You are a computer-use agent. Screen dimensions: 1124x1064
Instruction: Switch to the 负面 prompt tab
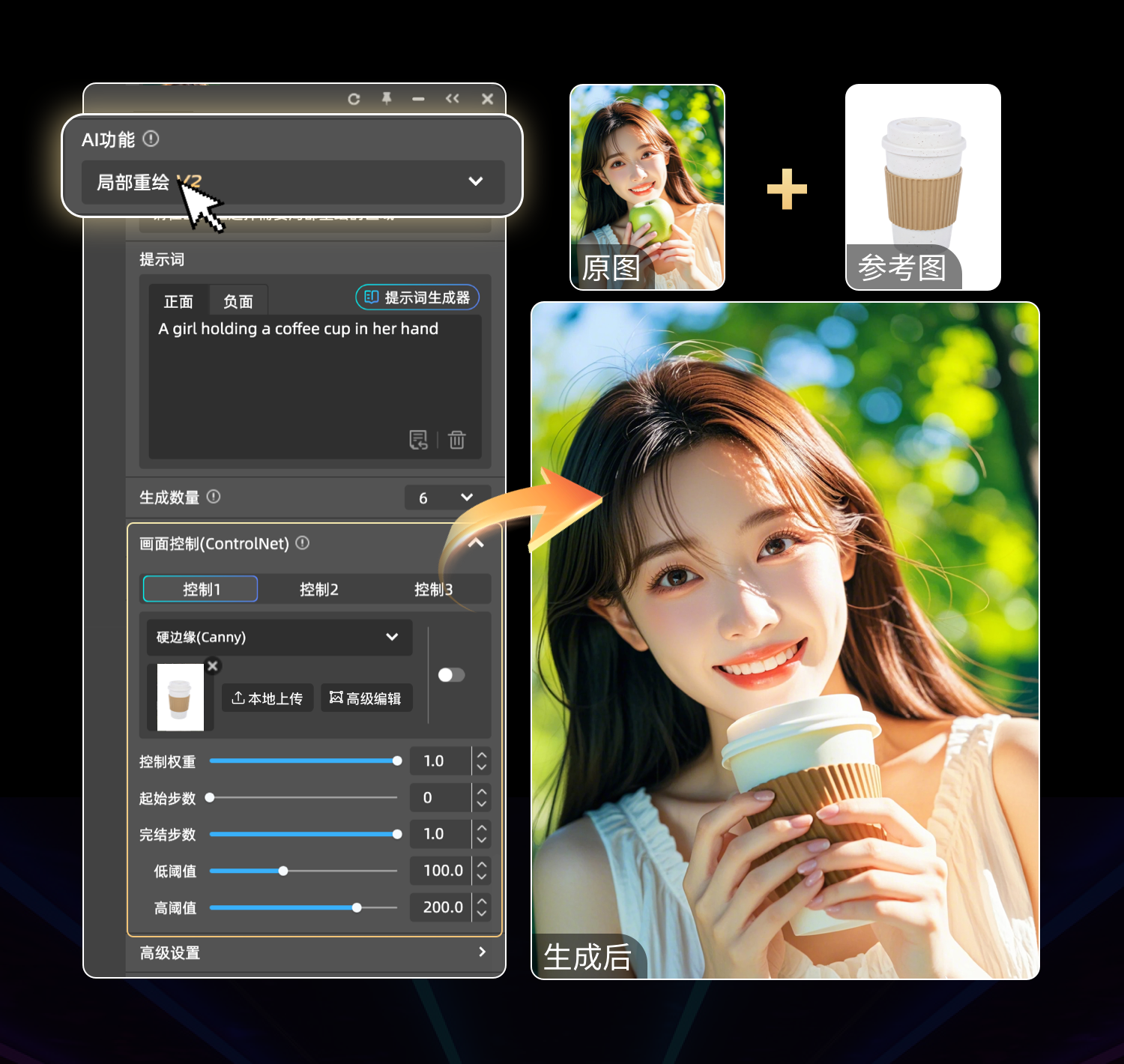pyautogui.click(x=238, y=301)
